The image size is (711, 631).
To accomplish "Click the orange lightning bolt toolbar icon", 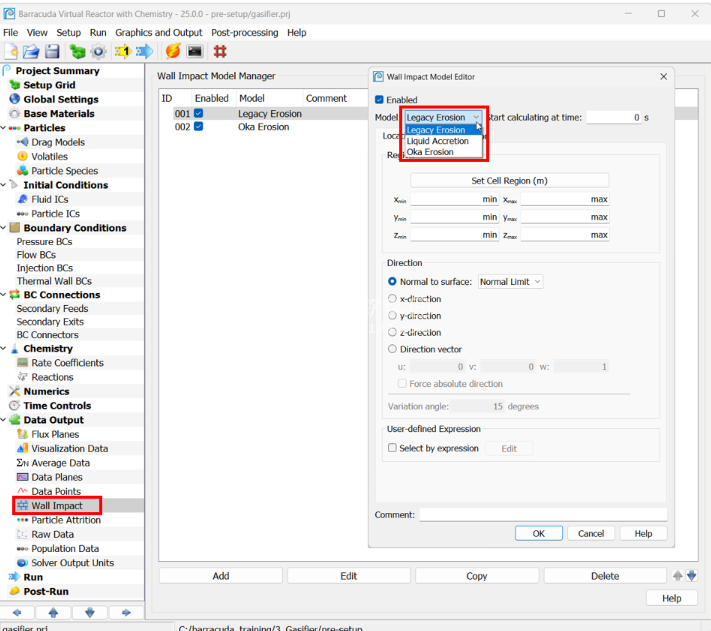I will tap(173, 51).
